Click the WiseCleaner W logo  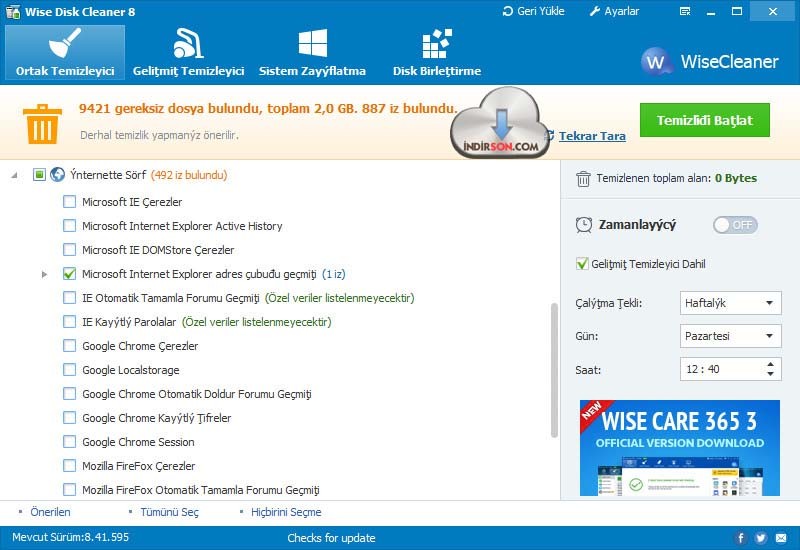click(x=656, y=62)
